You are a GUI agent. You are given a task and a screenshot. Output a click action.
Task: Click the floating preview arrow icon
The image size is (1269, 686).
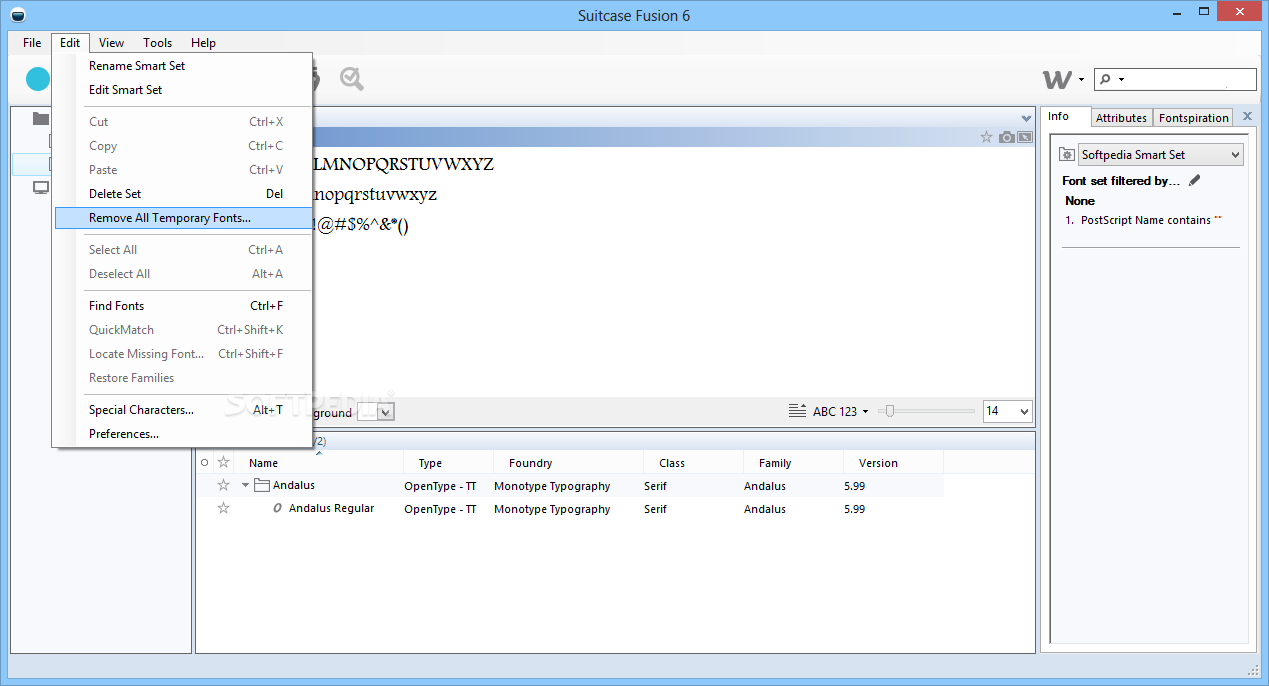[x=1025, y=137]
